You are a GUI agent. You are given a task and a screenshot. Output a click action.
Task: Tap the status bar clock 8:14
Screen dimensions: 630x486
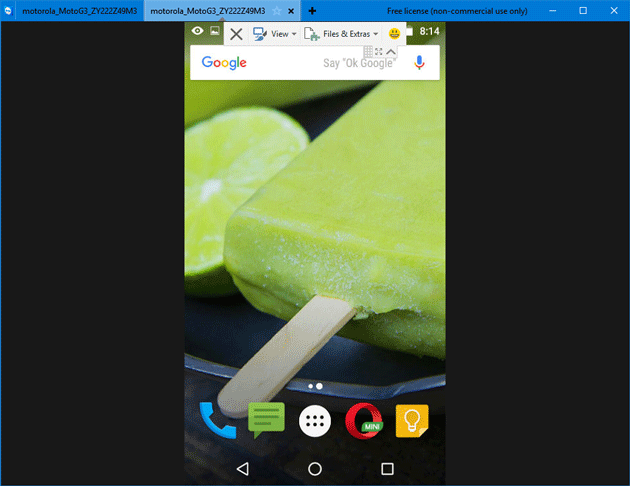pyautogui.click(x=430, y=31)
